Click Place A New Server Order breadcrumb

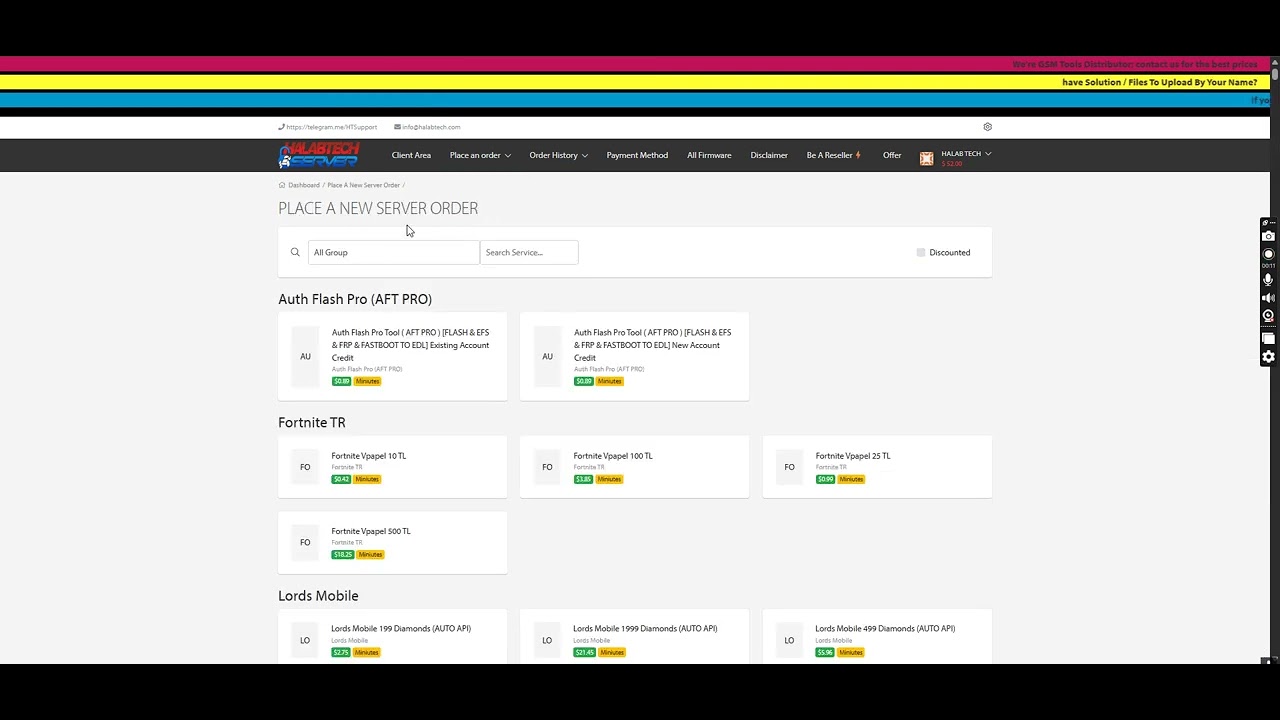(x=363, y=185)
